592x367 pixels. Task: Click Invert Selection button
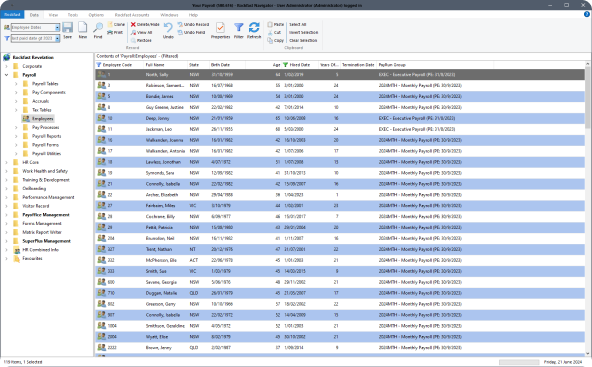tap(303, 32)
